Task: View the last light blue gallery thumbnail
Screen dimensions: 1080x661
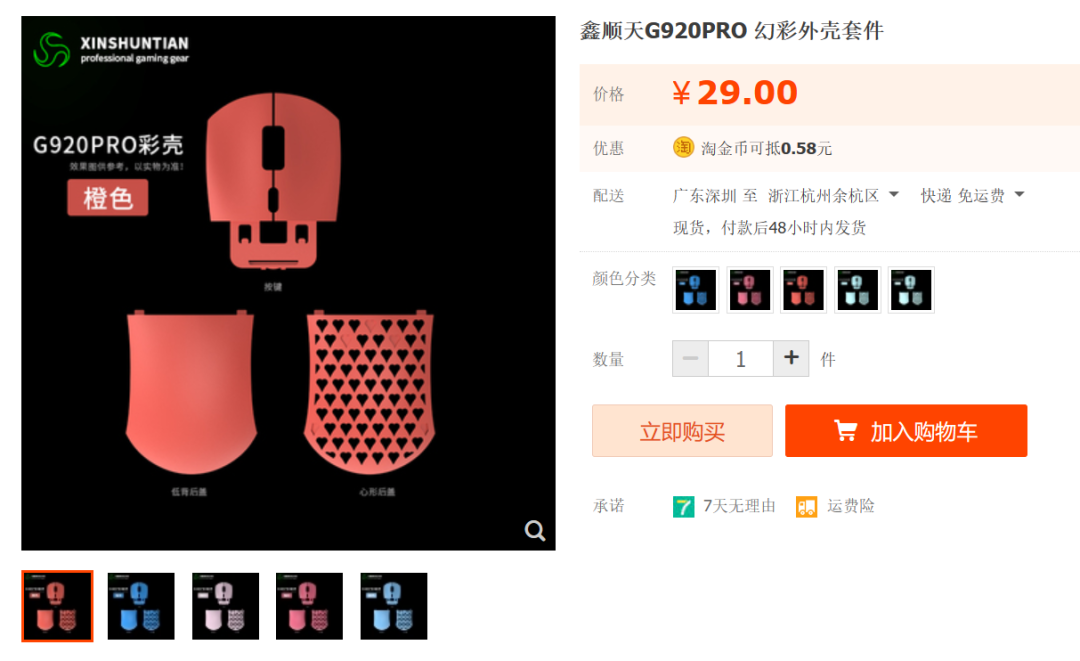Action: pyautogui.click(x=394, y=606)
